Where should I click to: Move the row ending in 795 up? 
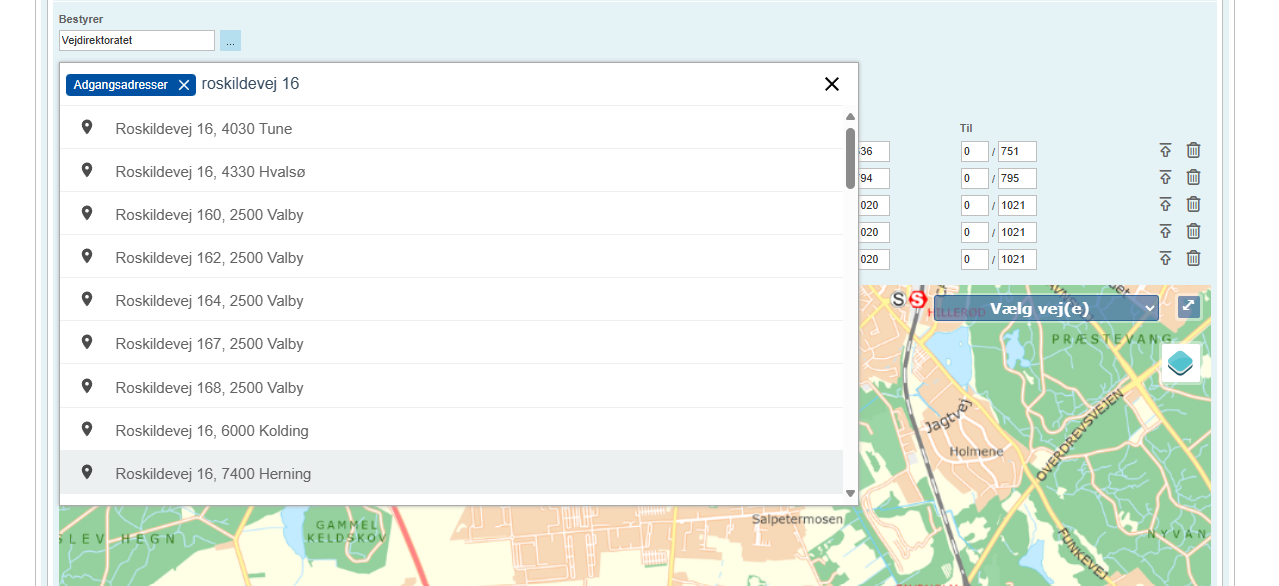[x=1165, y=178]
